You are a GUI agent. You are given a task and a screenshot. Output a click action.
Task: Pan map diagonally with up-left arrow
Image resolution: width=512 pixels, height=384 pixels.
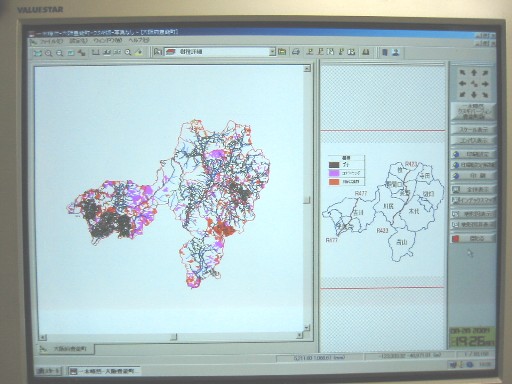coord(462,73)
